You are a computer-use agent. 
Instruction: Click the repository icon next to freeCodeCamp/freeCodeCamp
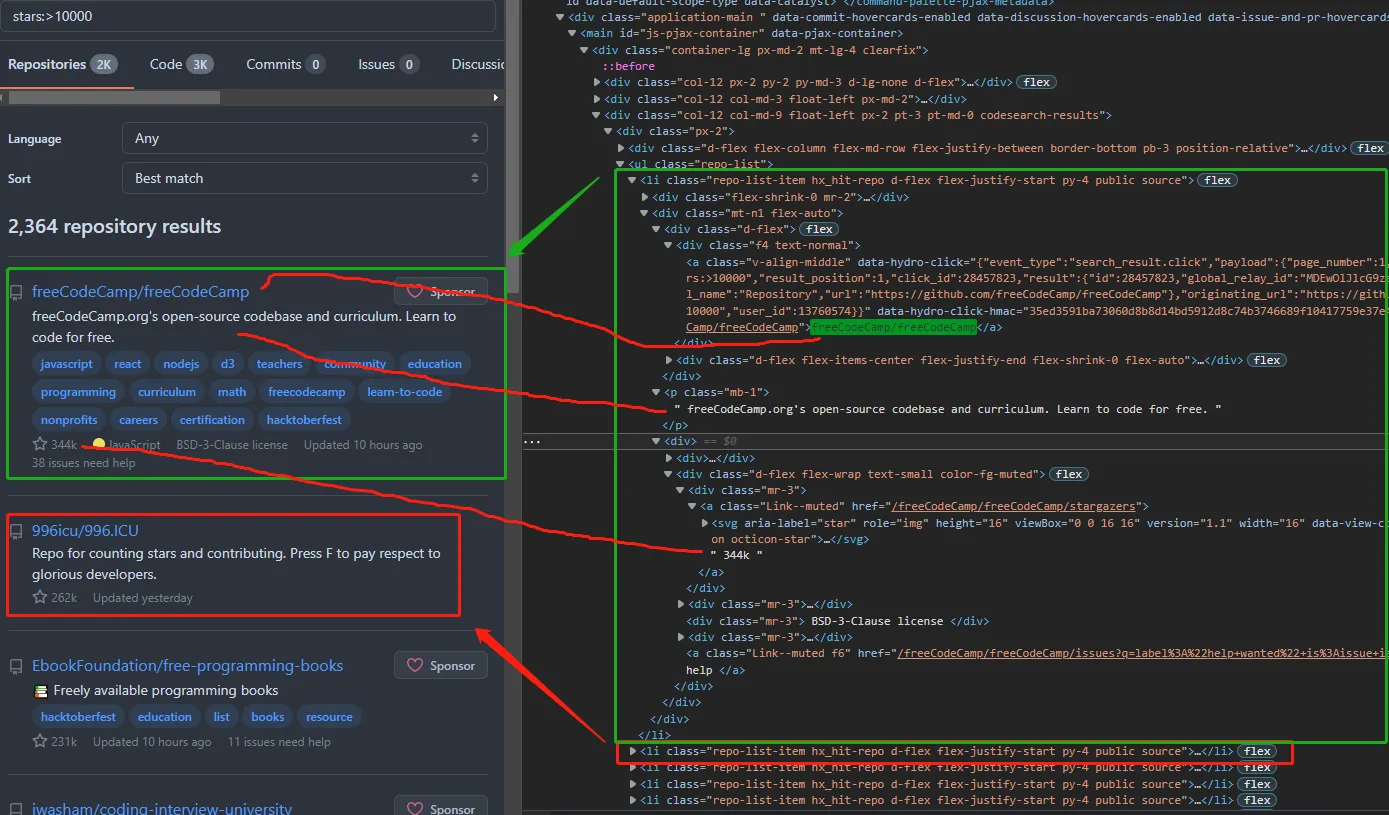tap(16, 292)
